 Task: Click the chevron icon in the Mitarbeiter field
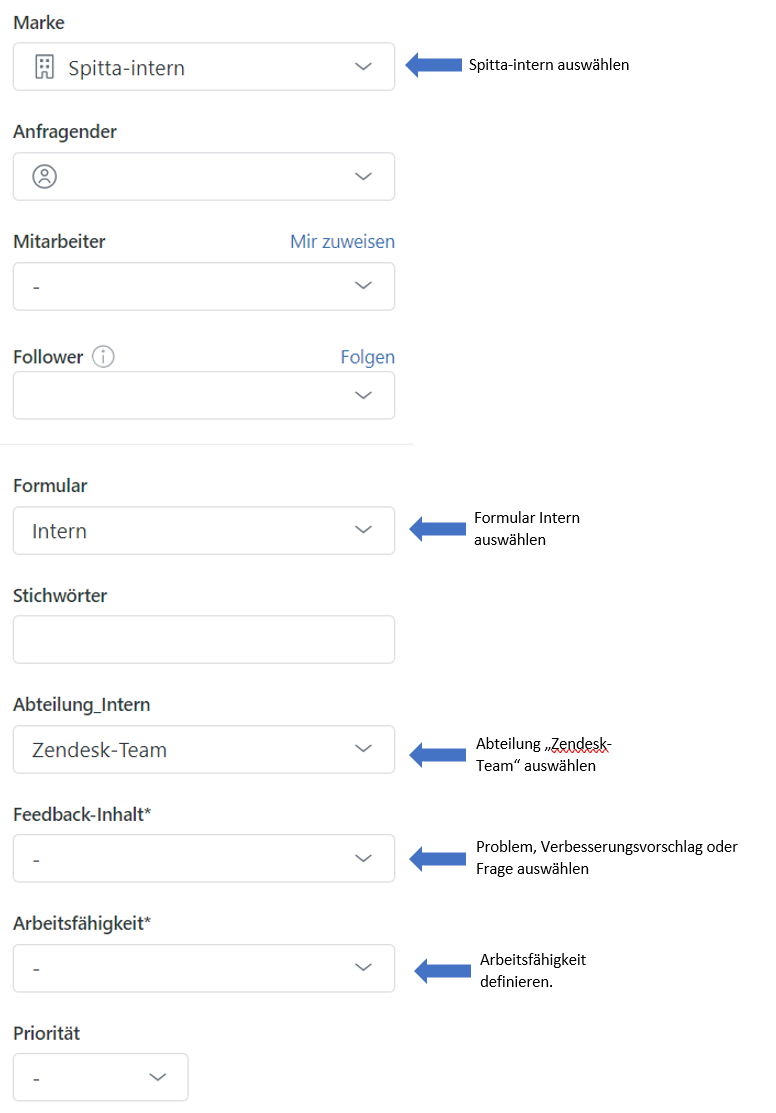[363, 286]
